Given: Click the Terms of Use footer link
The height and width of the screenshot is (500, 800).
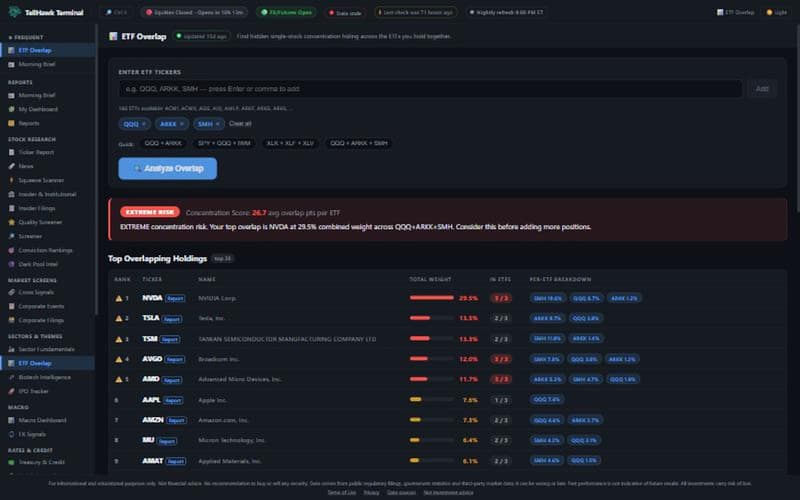Looking at the screenshot, I should pos(341,492).
